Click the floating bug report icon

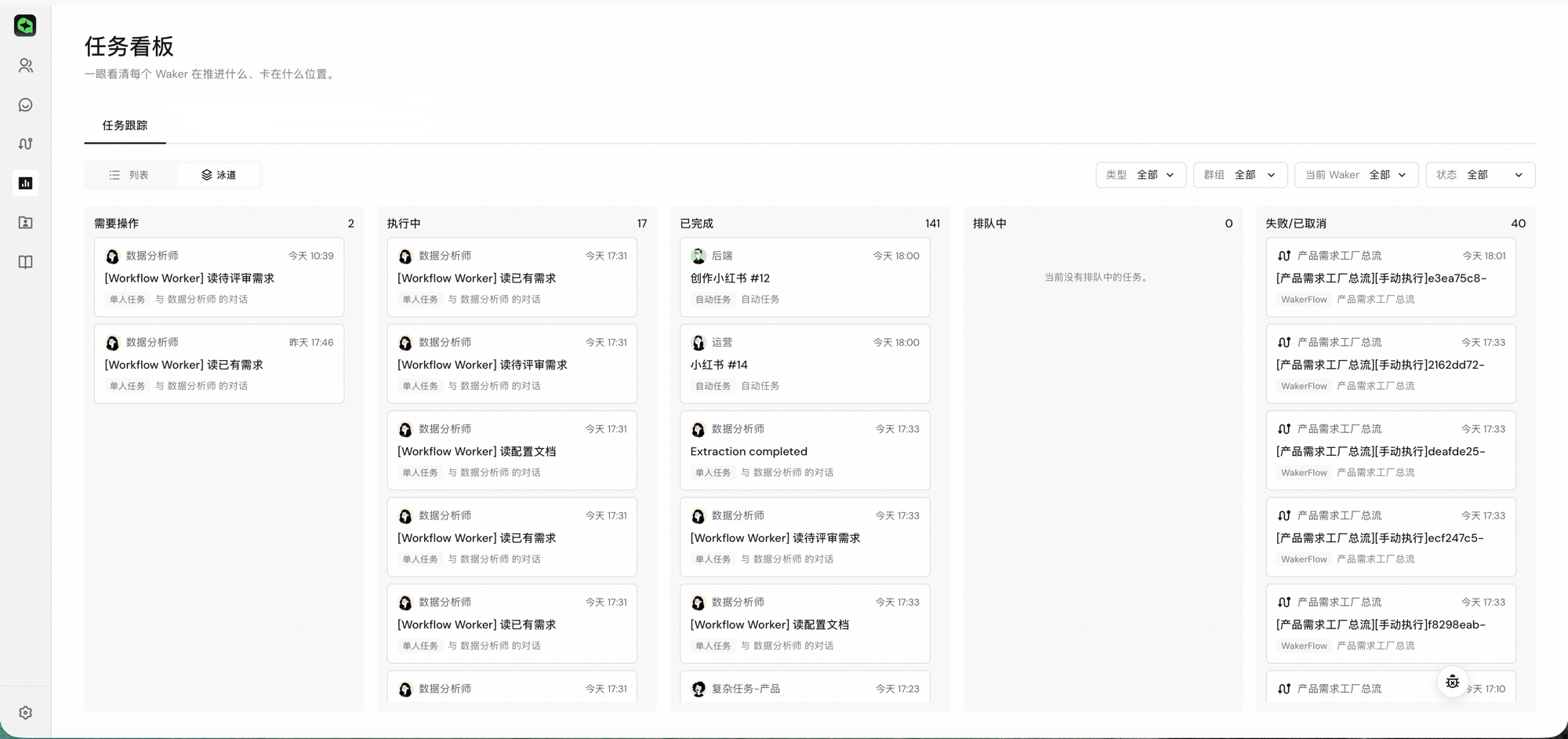tap(1452, 682)
